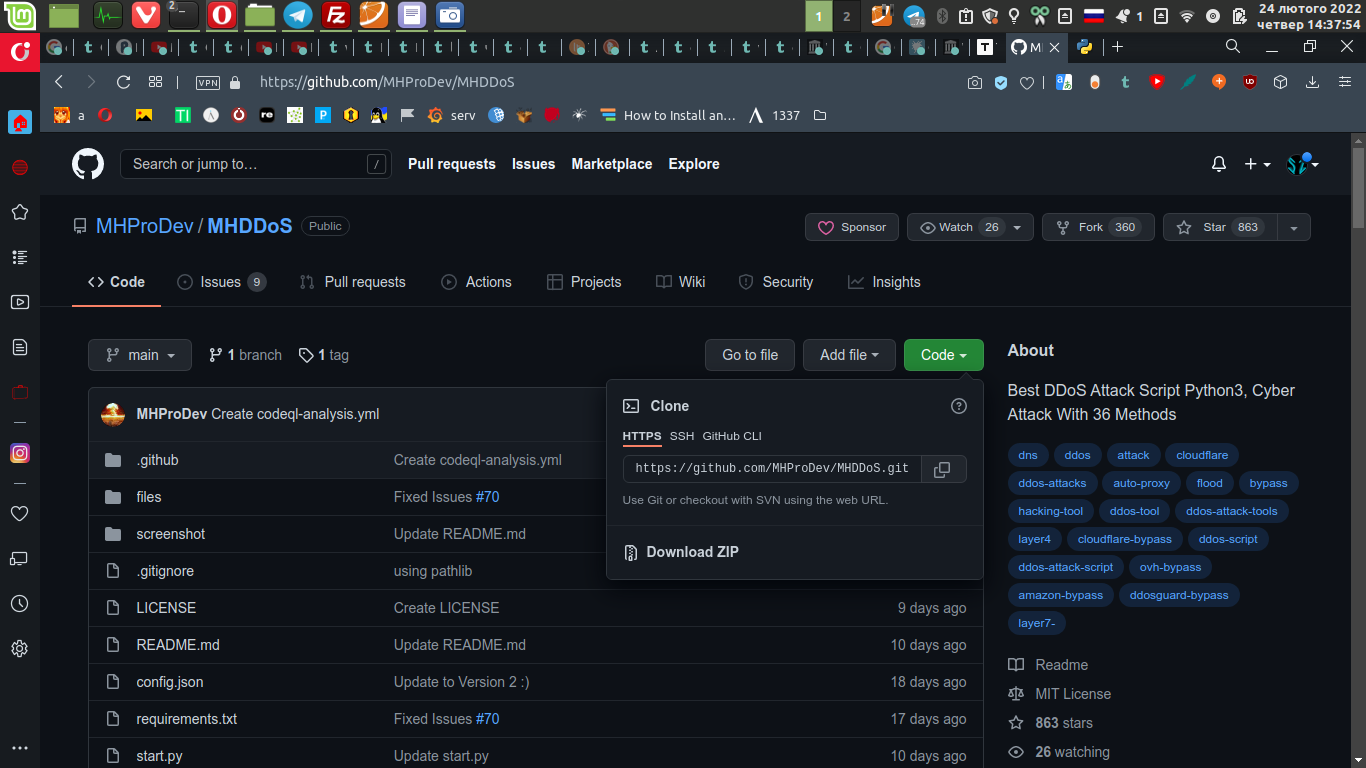The image size is (1366, 768).
Task: Open browser Downloads arrow icon
Action: pyautogui.click(x=1314, y=83)
